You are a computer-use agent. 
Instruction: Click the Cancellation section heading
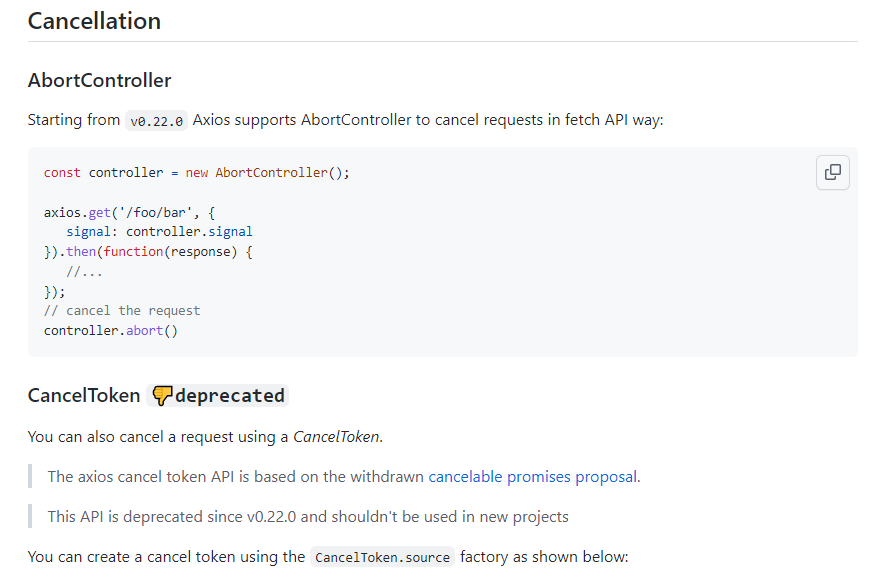tap(94, 21)
